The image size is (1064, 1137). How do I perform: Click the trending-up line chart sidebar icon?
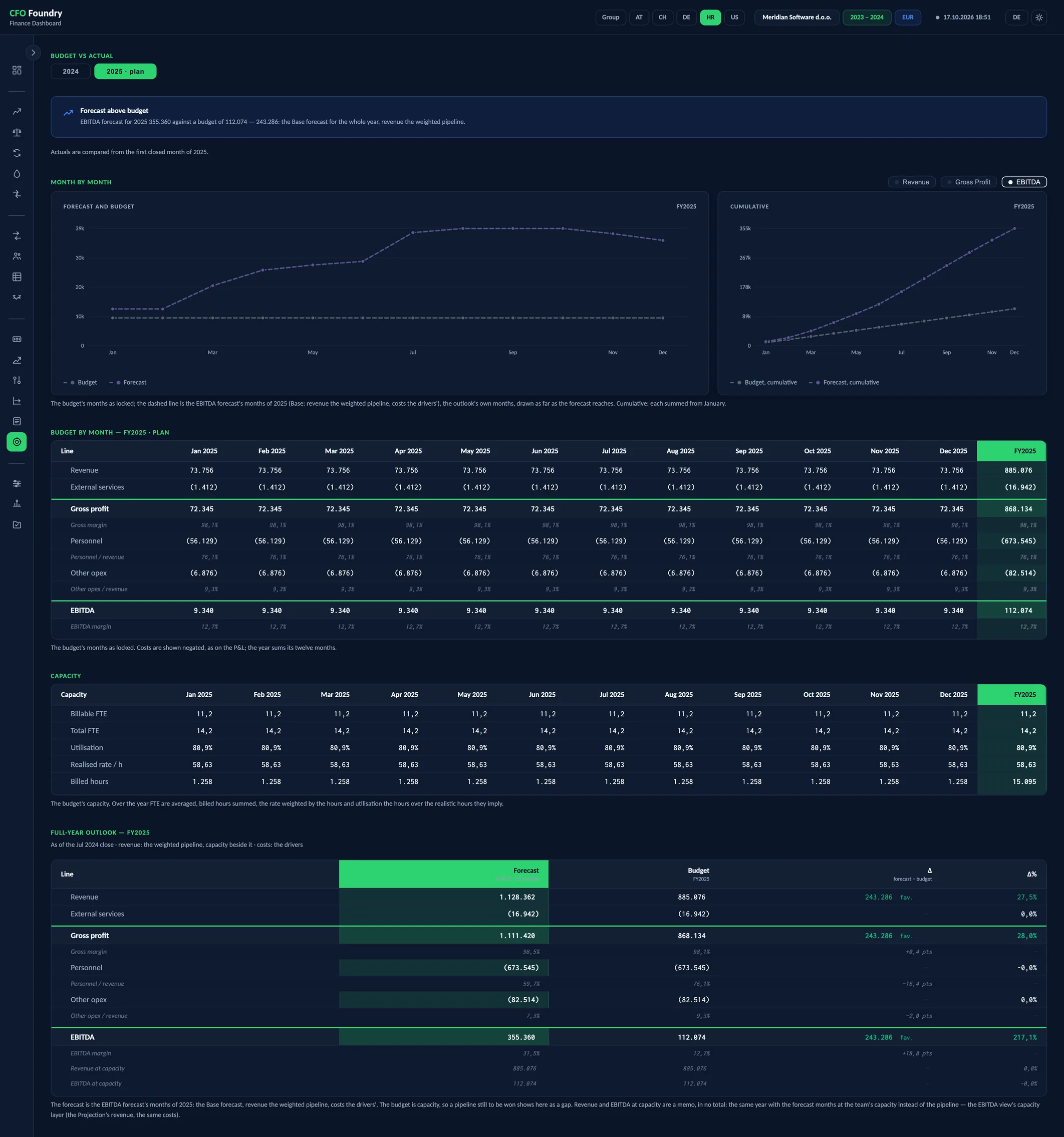(x=17, y=112)
